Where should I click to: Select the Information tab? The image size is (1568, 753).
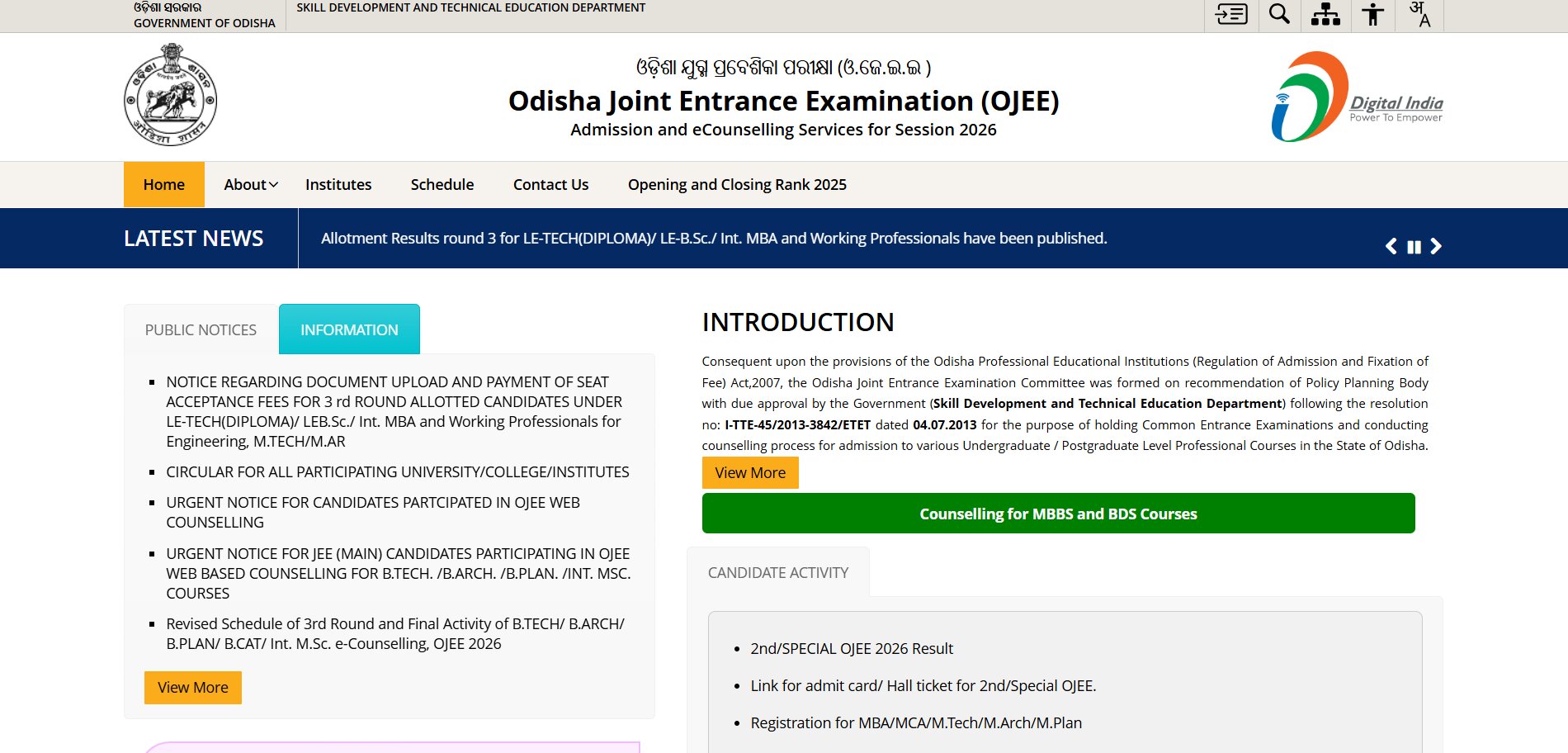(x=349, y=329)
